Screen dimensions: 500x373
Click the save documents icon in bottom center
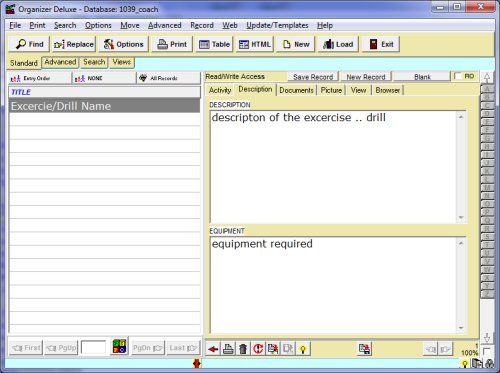(x=364, y=349)
